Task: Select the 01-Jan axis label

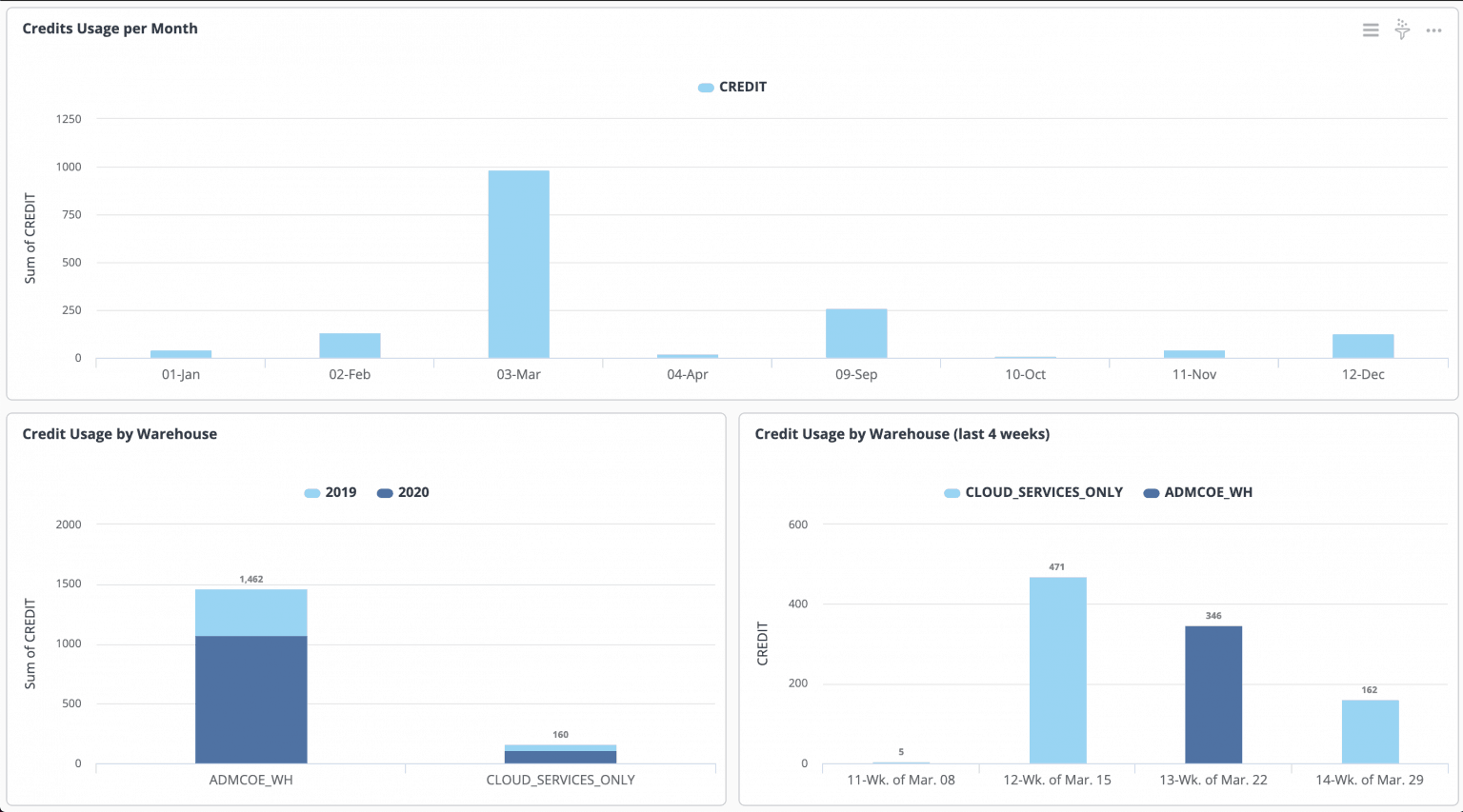Action: tap(181, 374)
